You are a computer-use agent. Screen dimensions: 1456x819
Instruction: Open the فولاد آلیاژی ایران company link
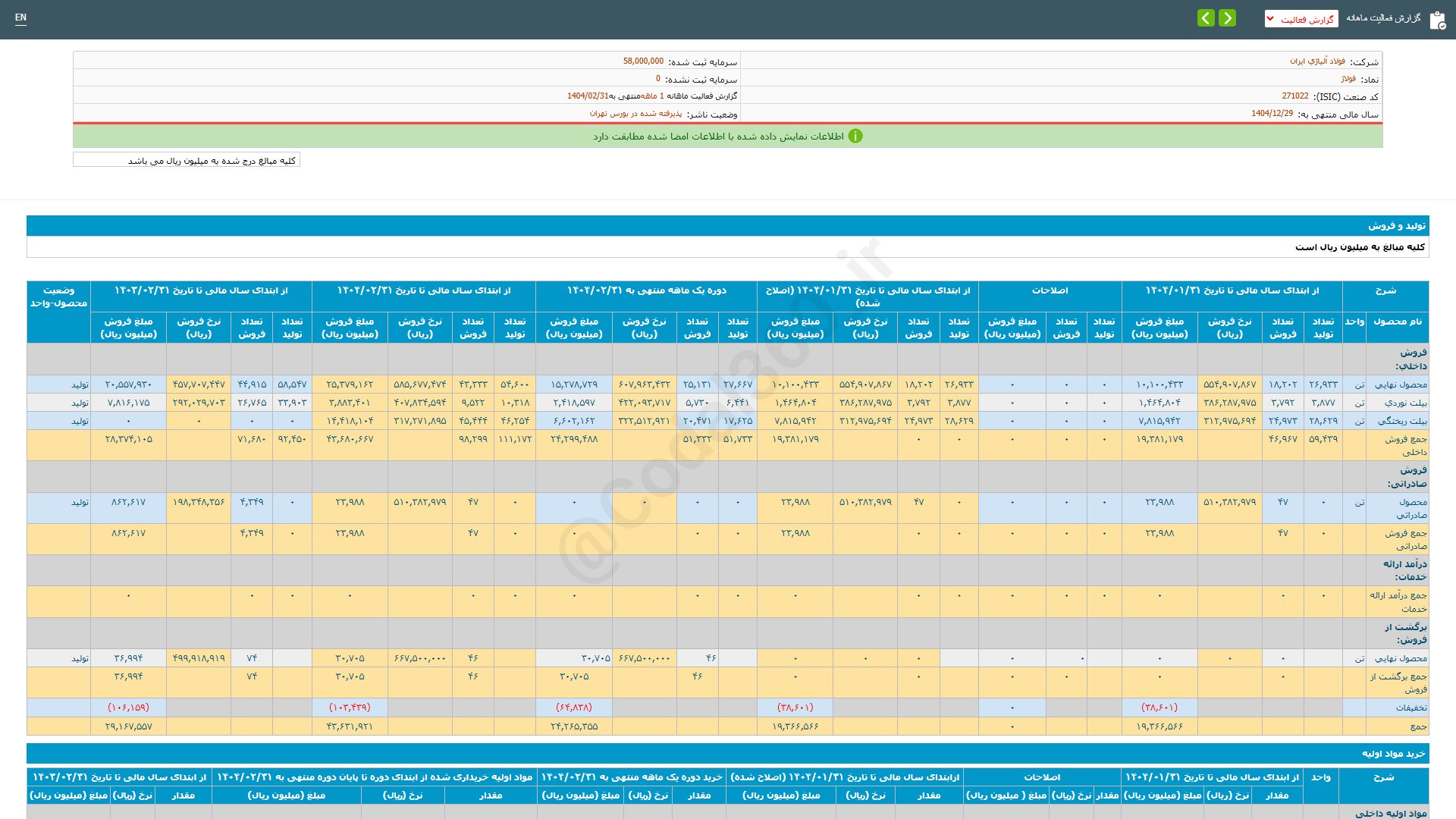click(x=1317, y=61)
